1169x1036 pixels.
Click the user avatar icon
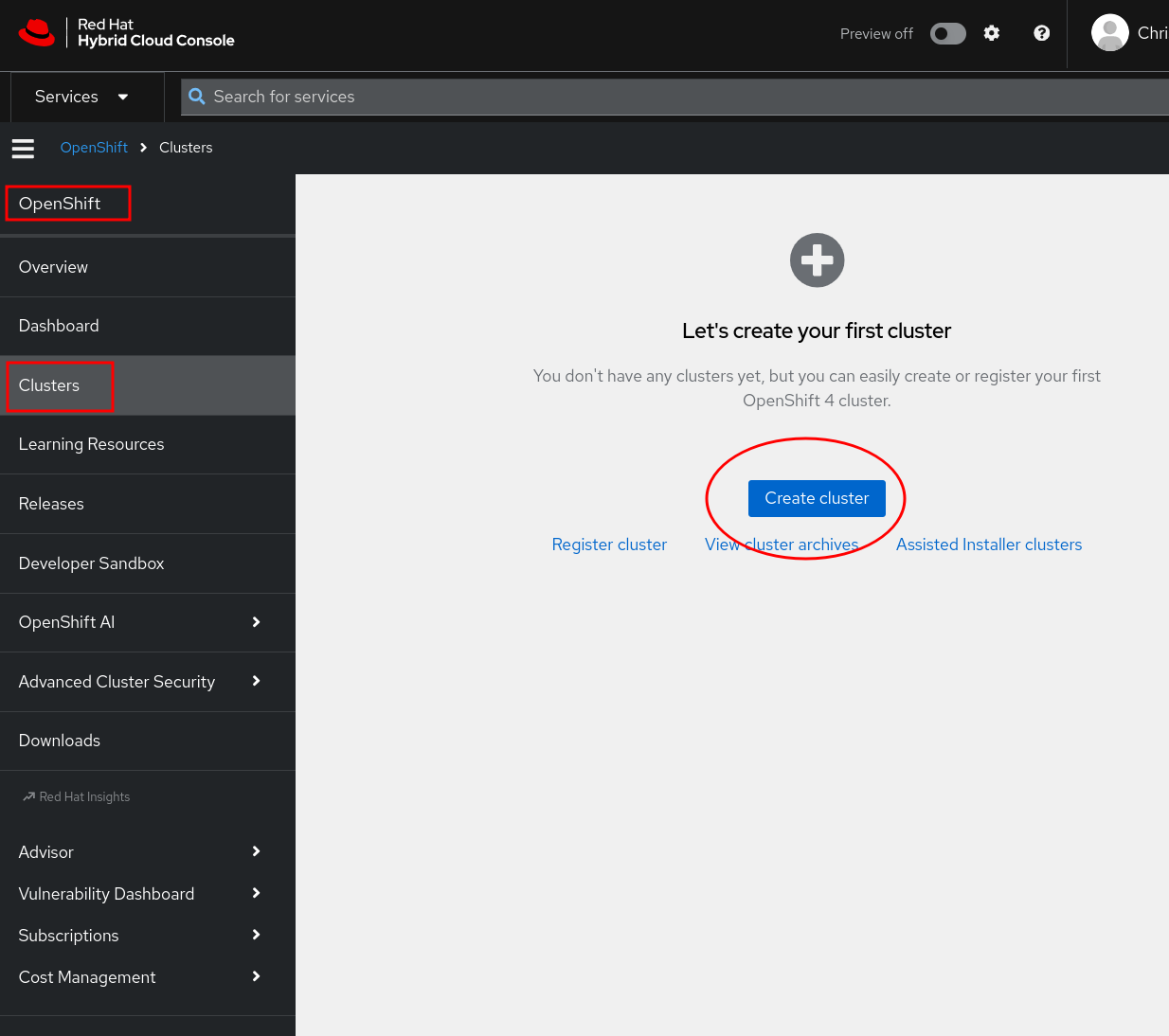(x=1110, y=33)
